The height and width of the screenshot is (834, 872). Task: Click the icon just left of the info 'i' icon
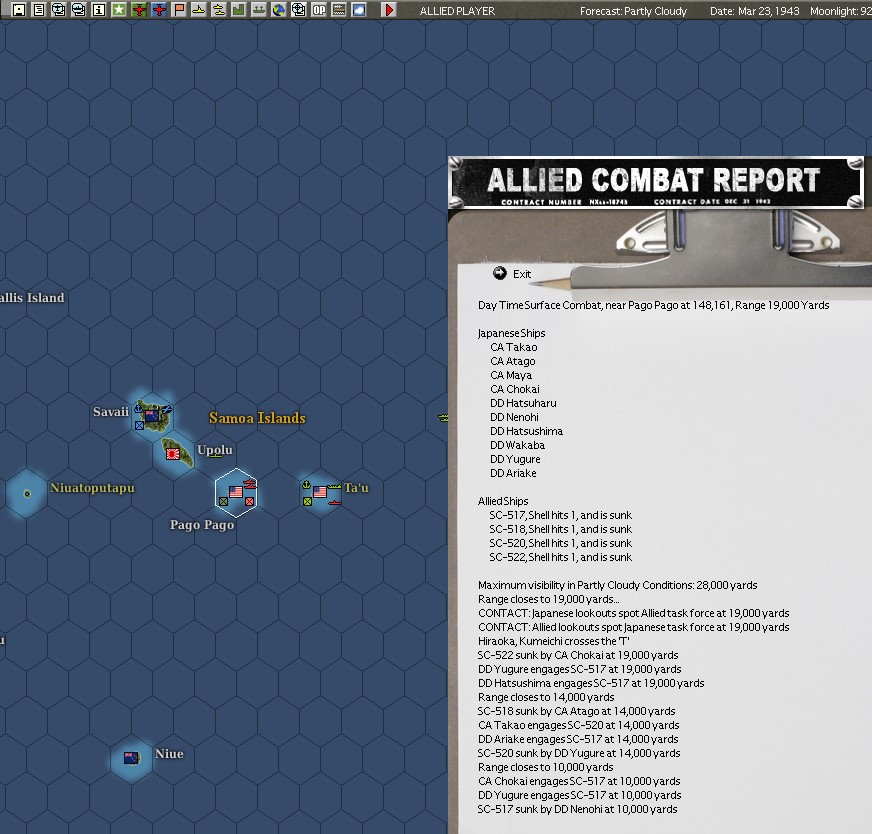[x=79, y=9]
